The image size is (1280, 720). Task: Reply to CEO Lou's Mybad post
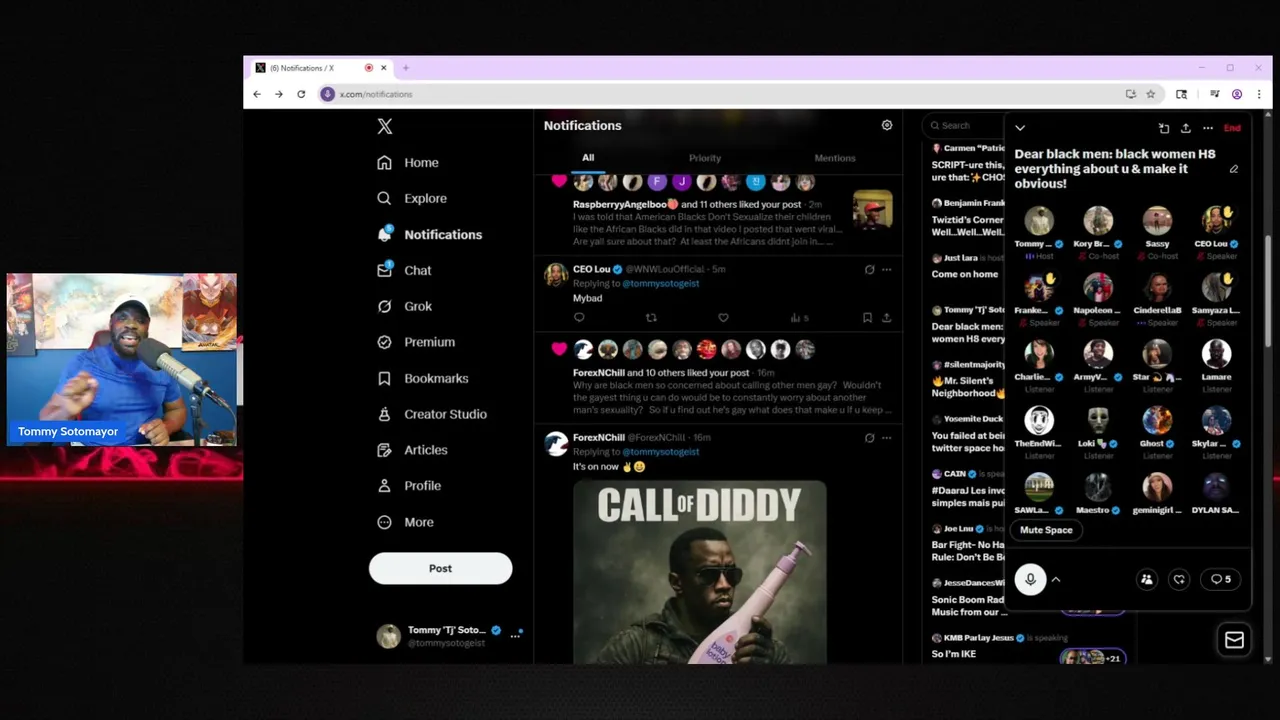coord(579,317)
